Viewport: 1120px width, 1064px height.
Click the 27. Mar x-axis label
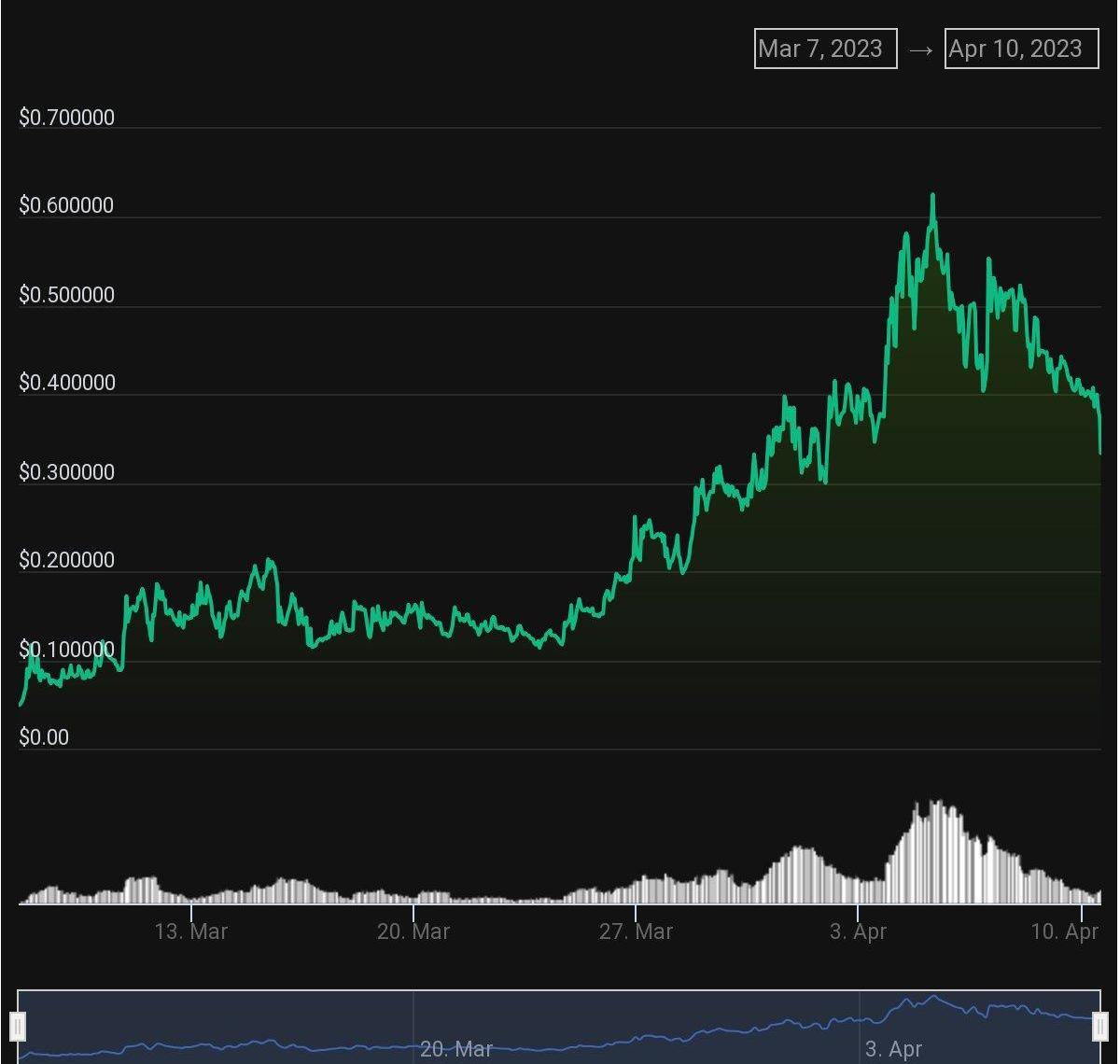(636, 931)
